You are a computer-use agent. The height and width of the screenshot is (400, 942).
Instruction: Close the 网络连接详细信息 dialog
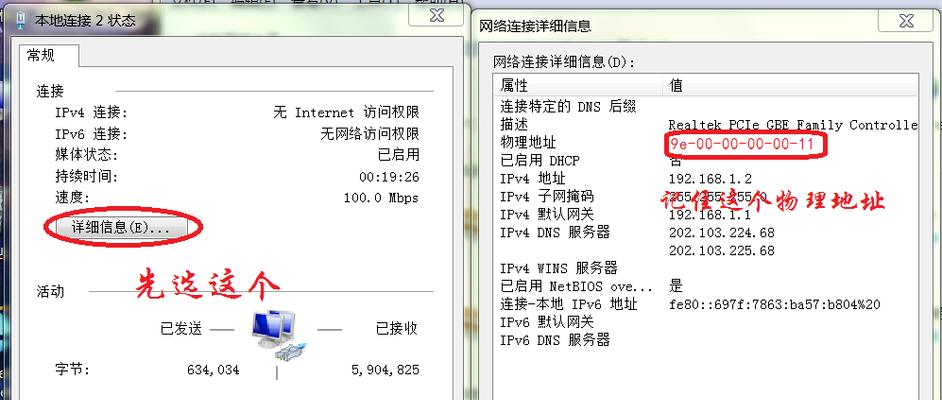point(905,21)
